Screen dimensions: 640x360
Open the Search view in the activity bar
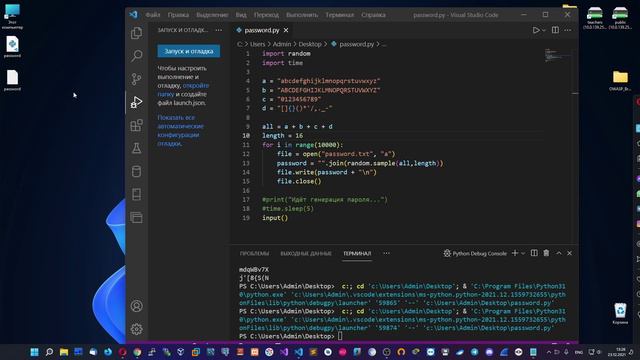pos(136,56)
